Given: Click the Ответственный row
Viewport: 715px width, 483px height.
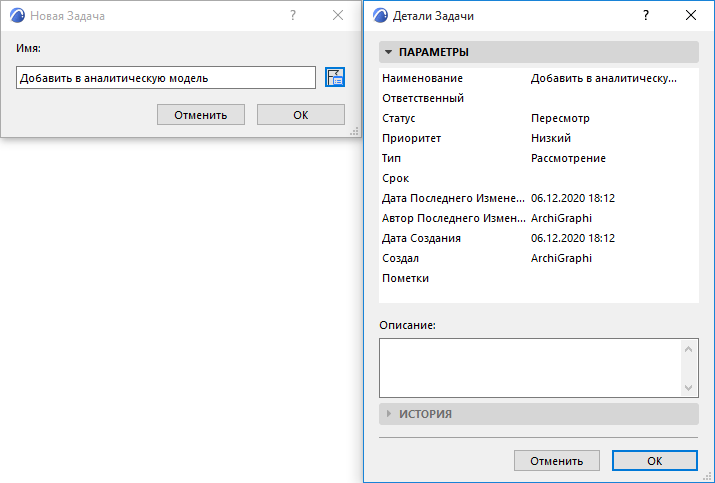Looking at the screenshot, I should pyautogui.click(x=539, y=98).
